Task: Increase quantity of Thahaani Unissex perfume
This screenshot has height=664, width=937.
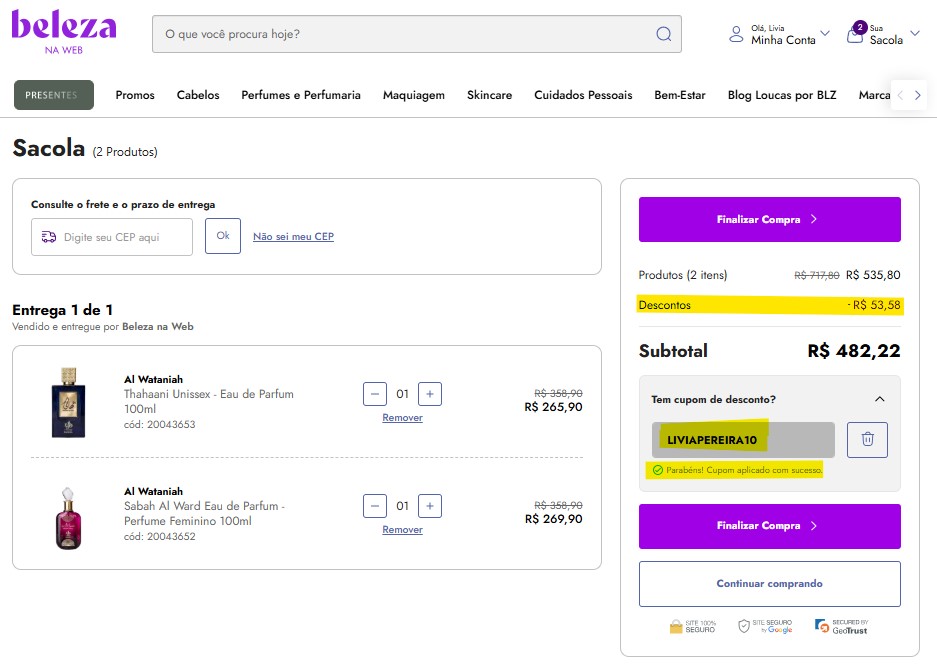Action: click(430, 394)
